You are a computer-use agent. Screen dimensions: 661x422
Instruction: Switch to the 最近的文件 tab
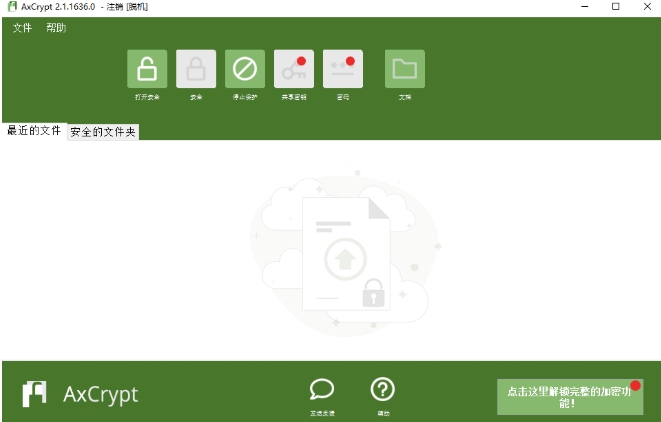tap(34, 131)
